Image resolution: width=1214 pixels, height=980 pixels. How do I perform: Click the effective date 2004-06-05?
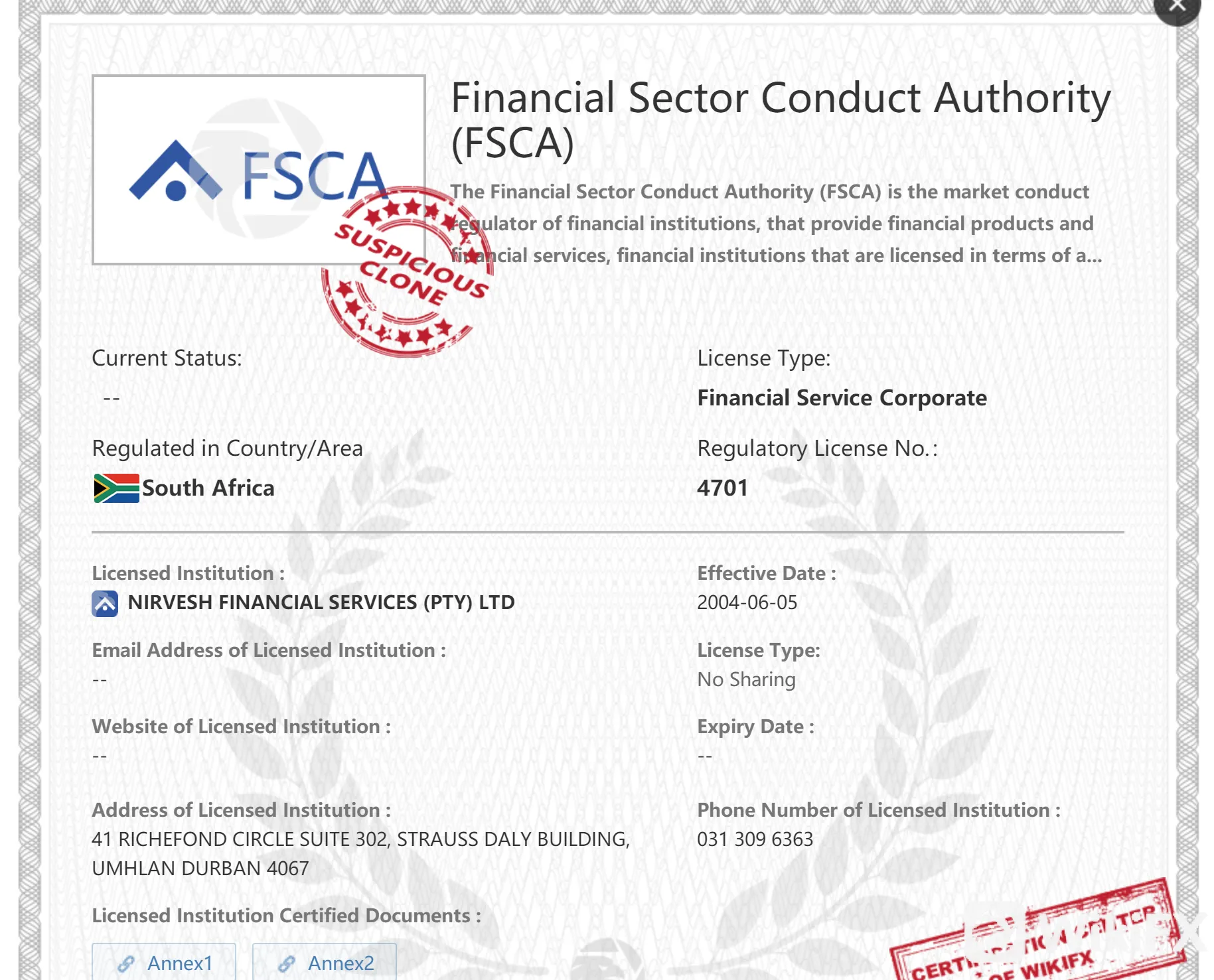747,602
